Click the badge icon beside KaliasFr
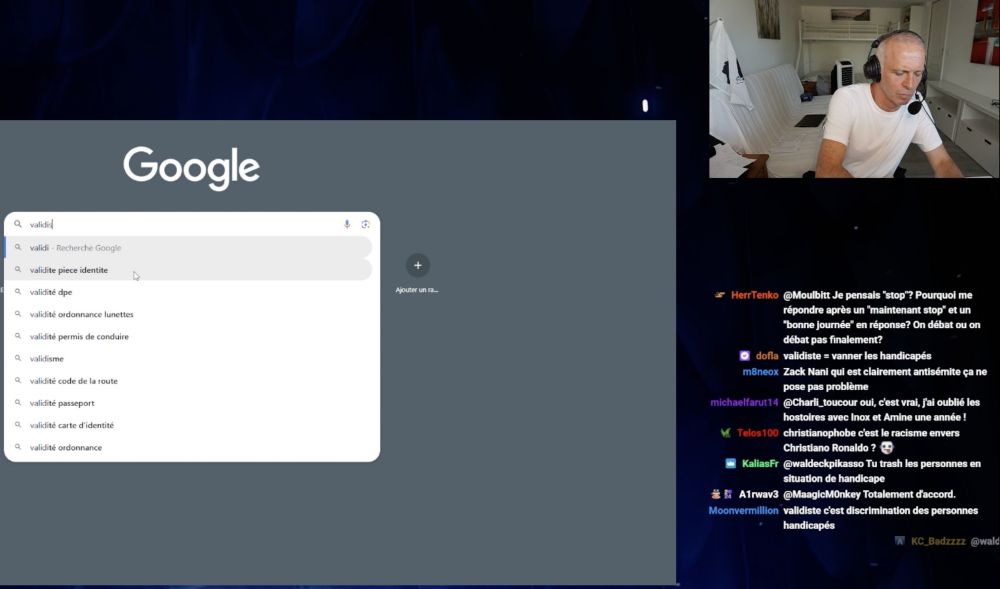This screenshot has width=1000, height=589. [731, 463]
